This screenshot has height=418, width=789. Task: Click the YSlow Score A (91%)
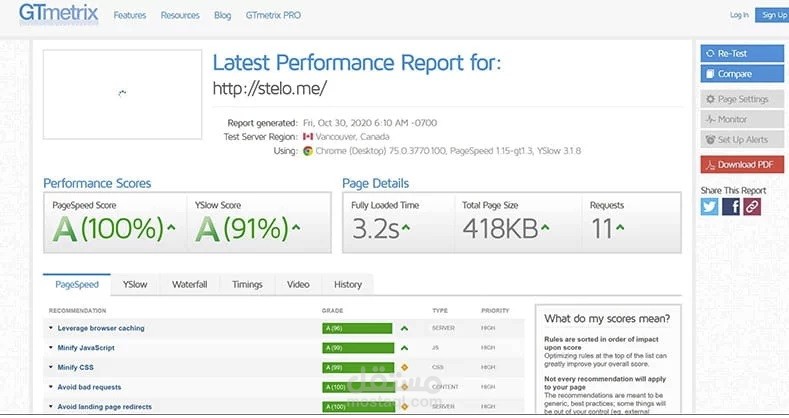(242, 229)
